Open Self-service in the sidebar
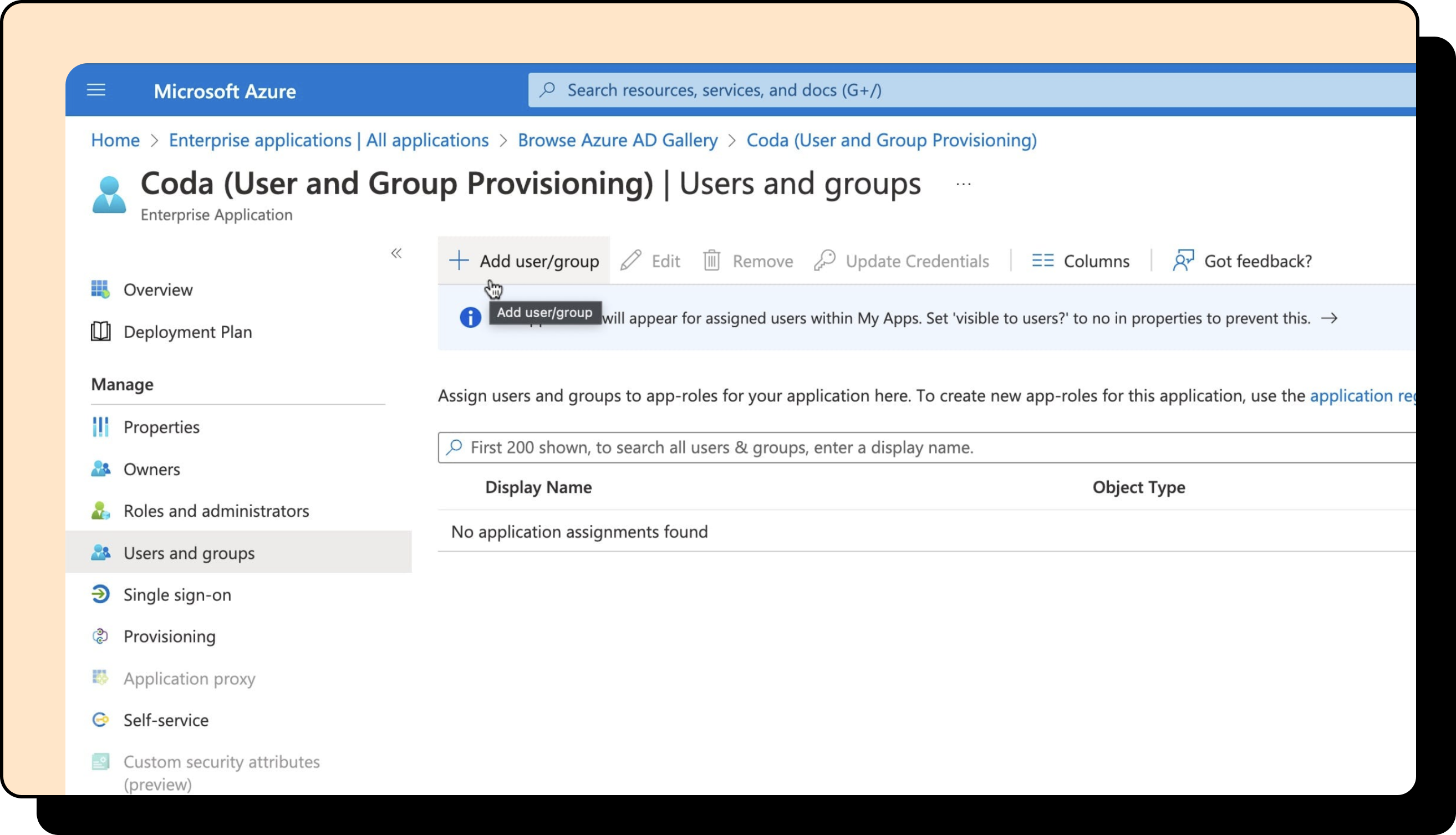This screenshot has height=835, width=1456. point(166,720)
